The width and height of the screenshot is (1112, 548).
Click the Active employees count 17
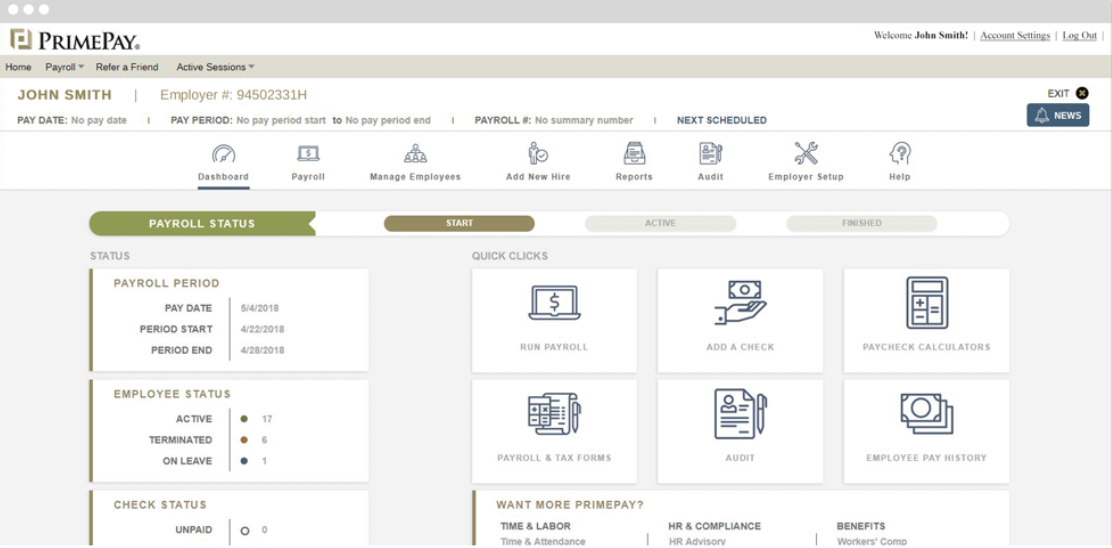coord(267,419)
